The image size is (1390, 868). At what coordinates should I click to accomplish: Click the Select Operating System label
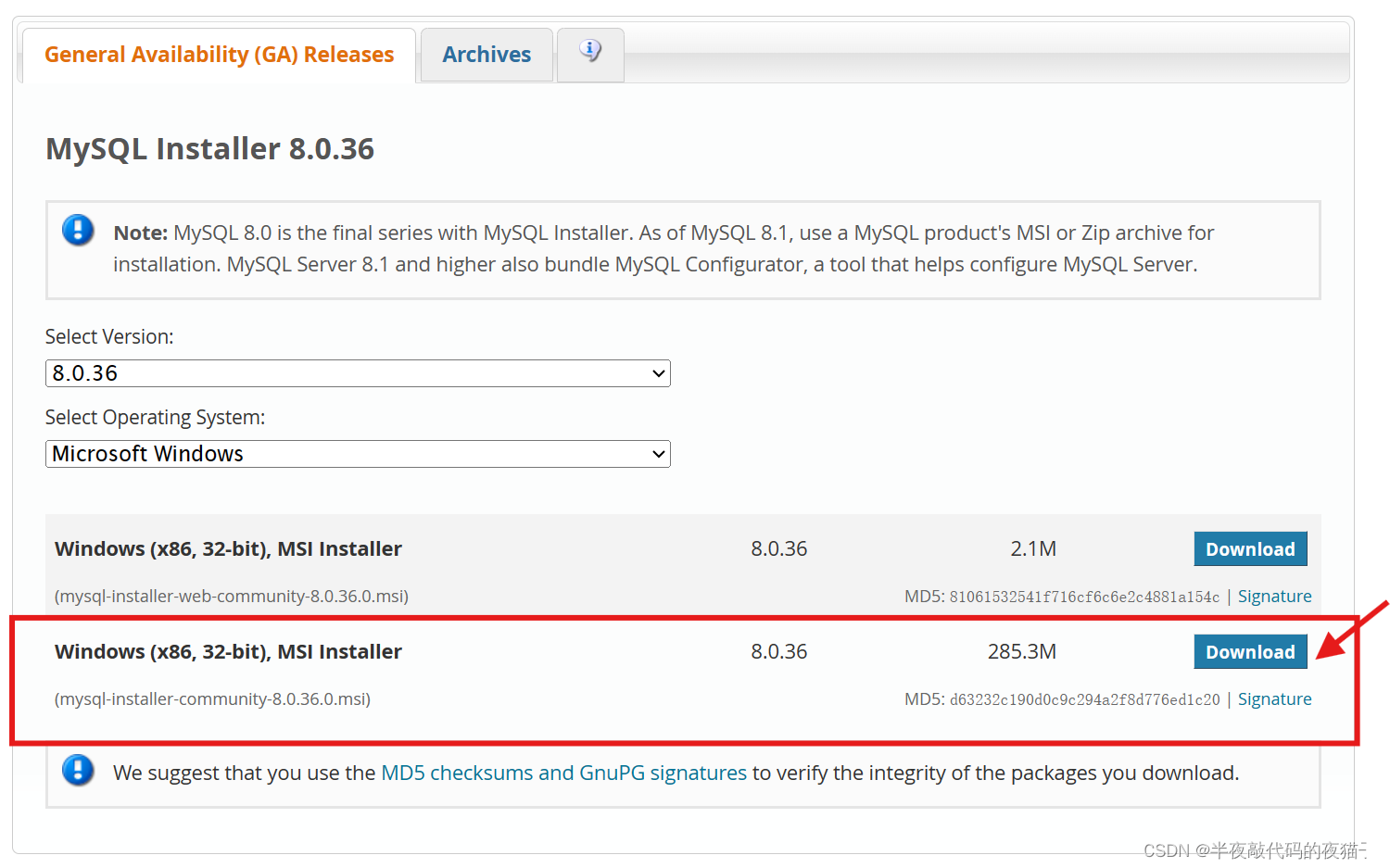tap(155, 418)
